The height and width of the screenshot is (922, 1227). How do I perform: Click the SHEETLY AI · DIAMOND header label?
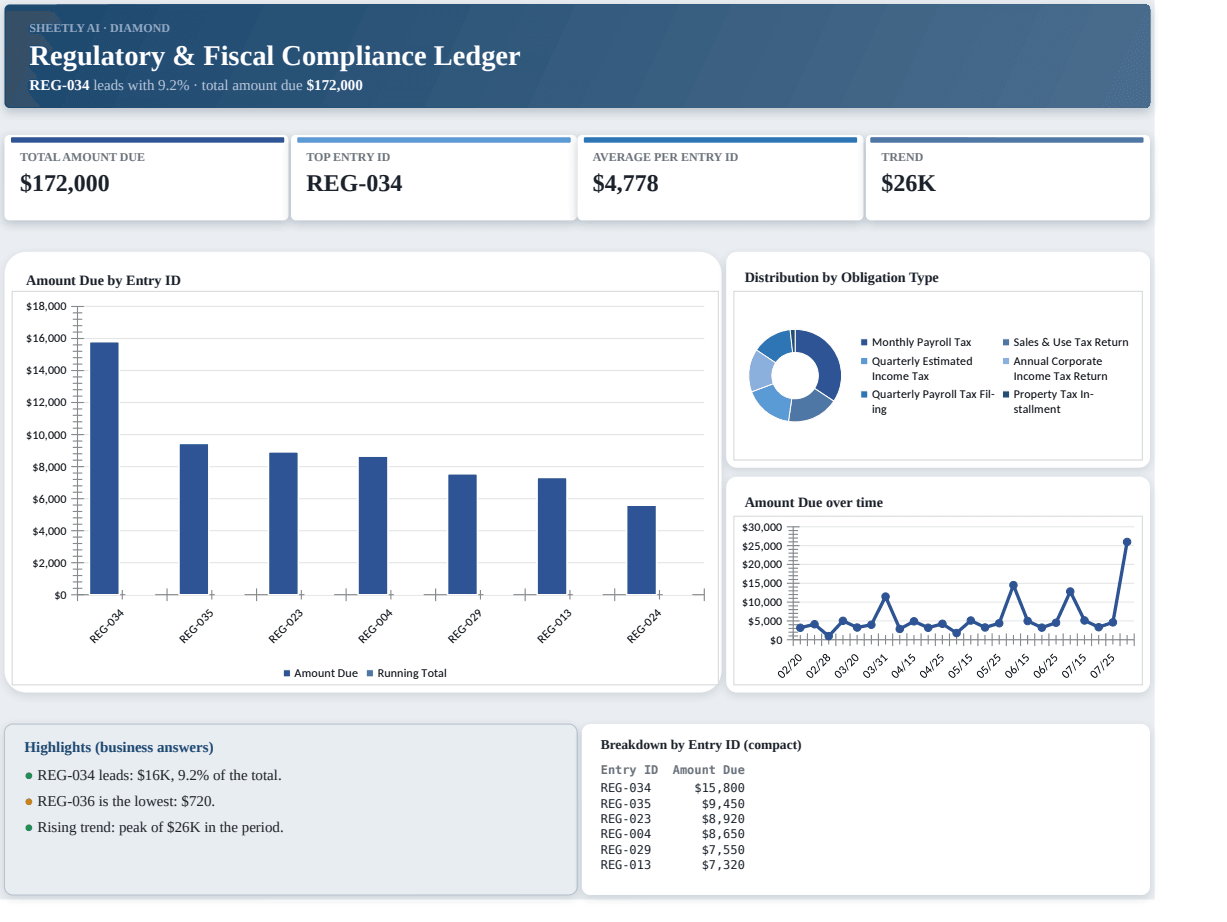100,28
